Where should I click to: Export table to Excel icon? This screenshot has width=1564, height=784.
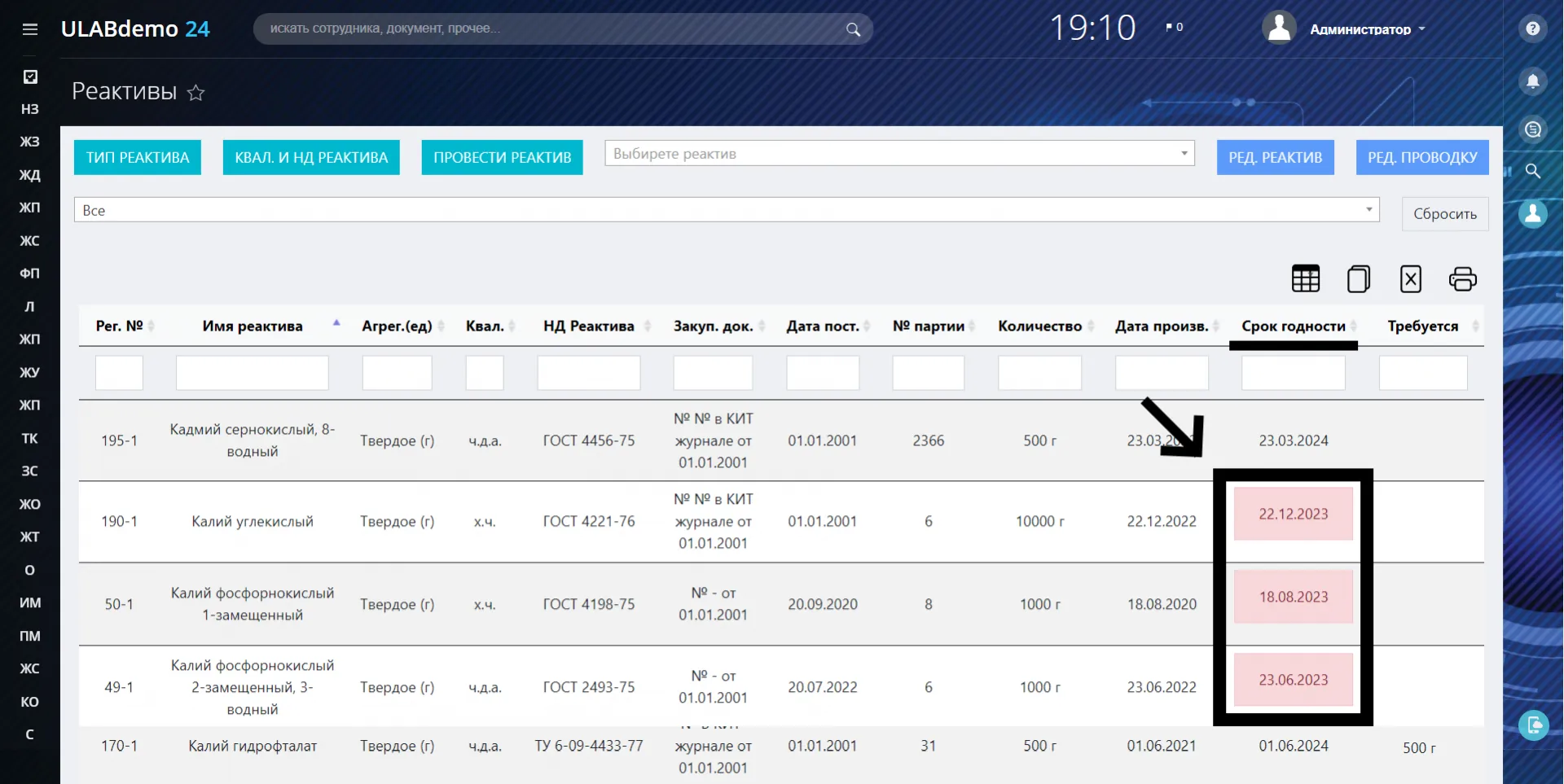(x=1411, y=278)
